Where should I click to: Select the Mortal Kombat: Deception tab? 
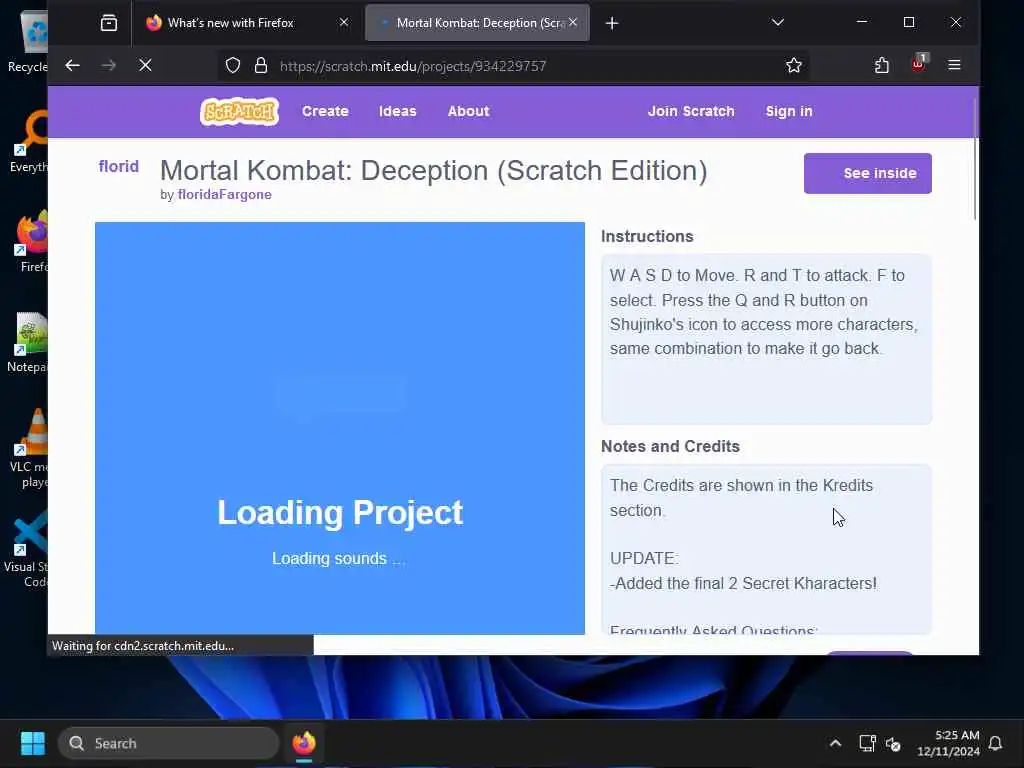pos(477,23)
